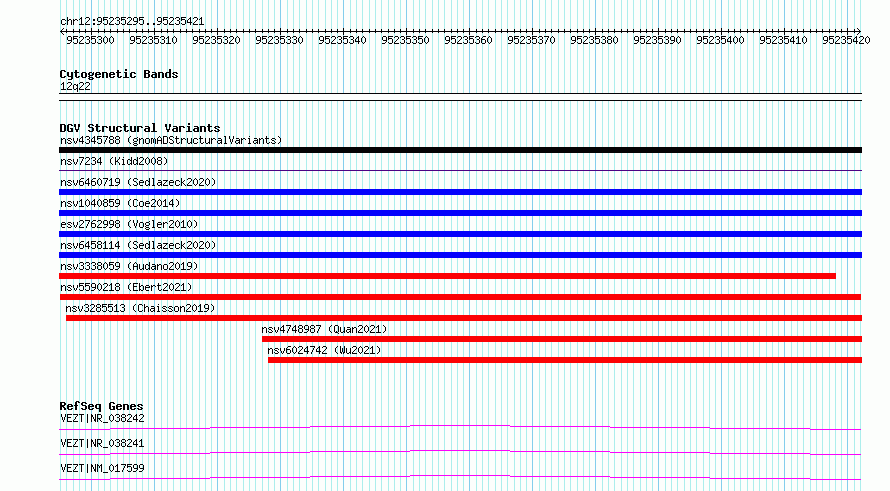
Task: Click the red nsv3338059 variant bar
Action: [447, 276]
